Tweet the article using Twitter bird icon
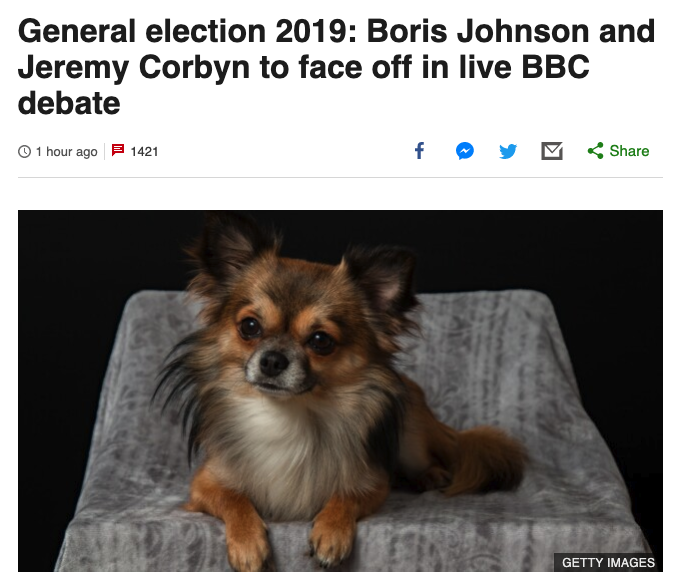Image resolution: width=675 pixels, height=586 pixels. click(508, 151)
